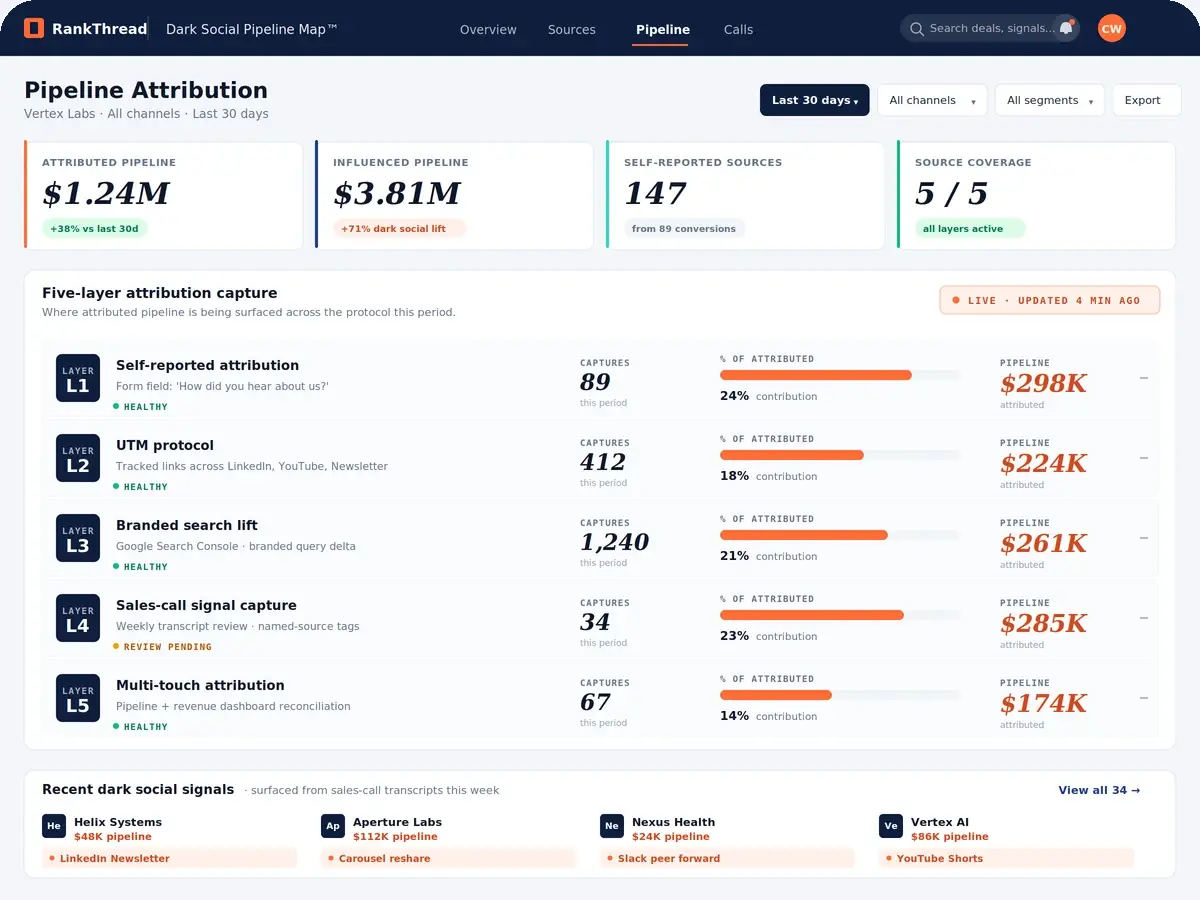Collapse the Sales-call signal capture row

click(x=1144, y=618)
